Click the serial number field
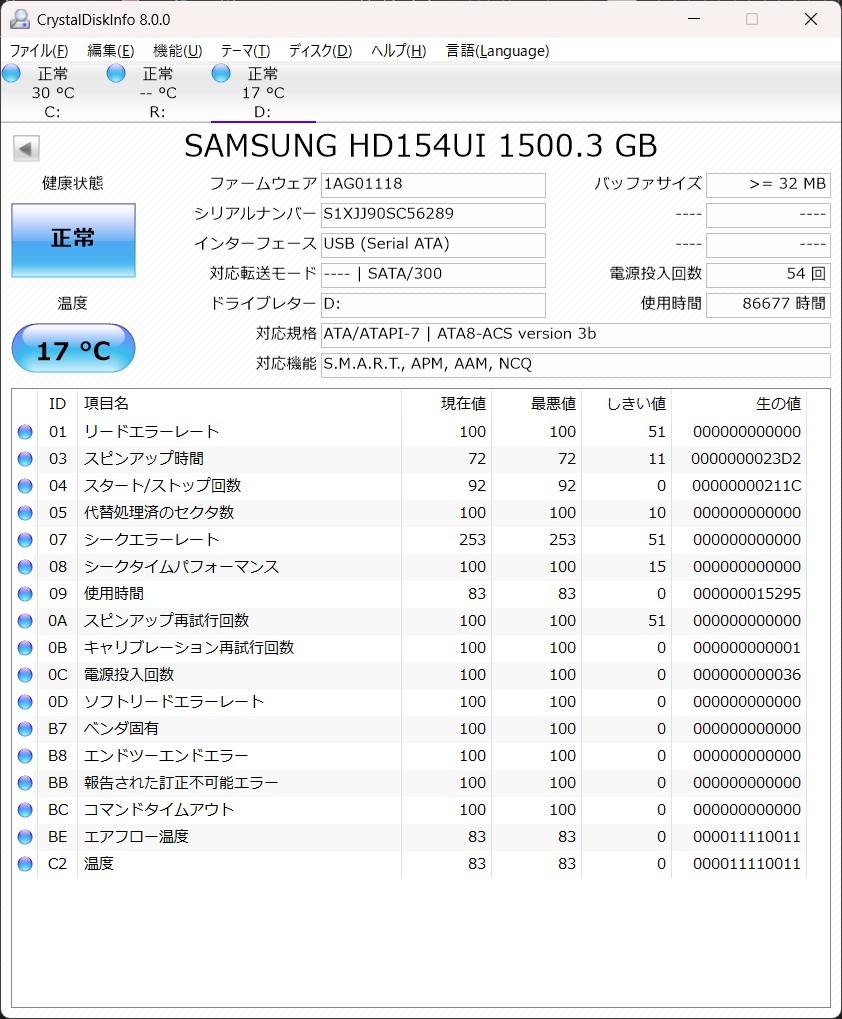 pyautogui.click(x=433, y=215)
